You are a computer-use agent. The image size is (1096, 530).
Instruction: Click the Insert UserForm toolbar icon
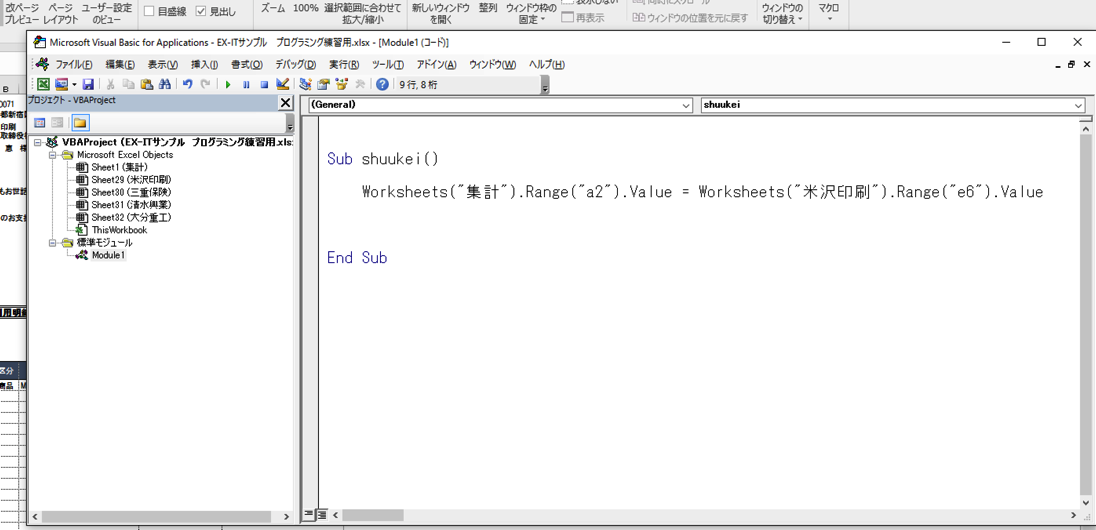[x=61, y=84]
